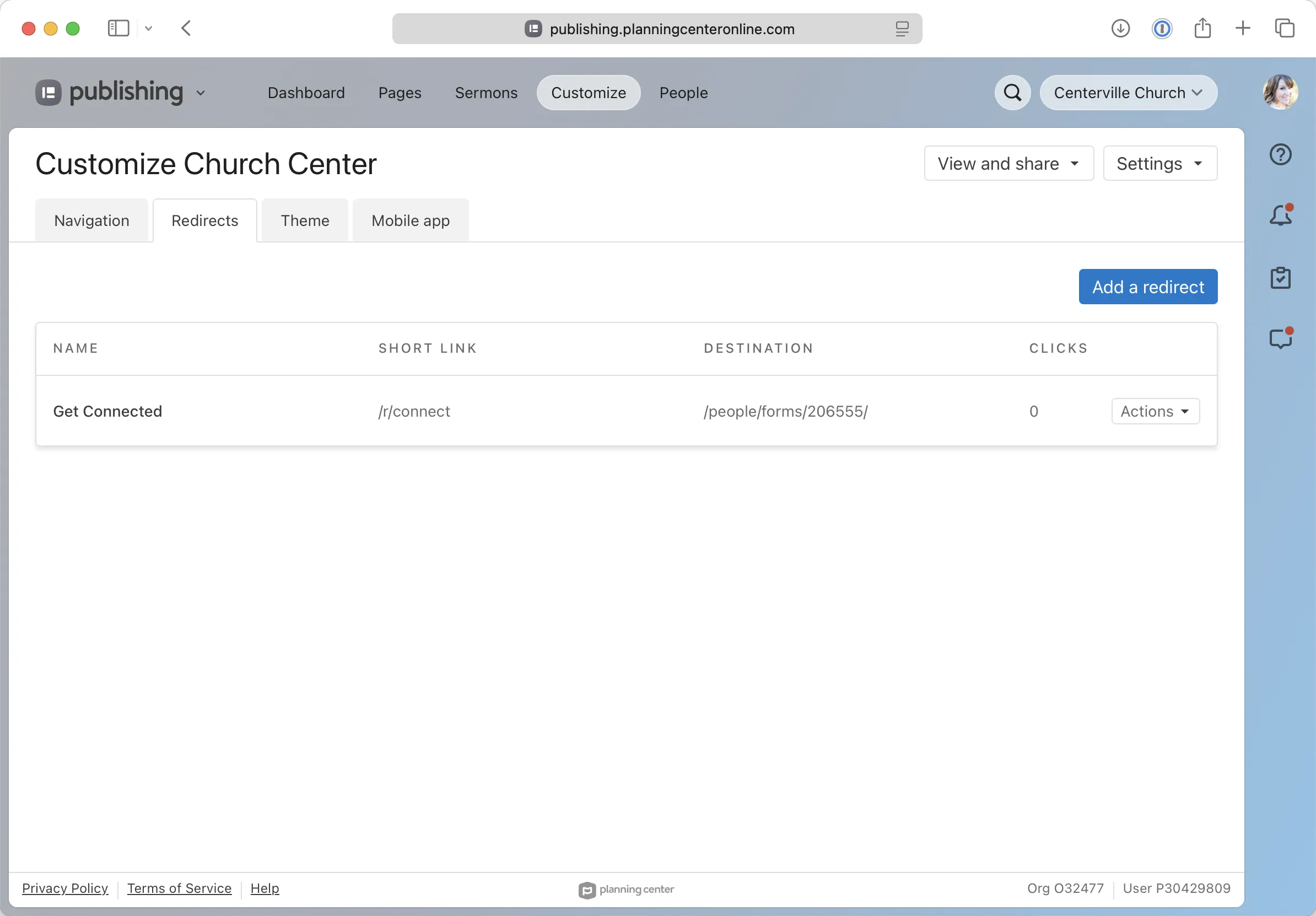The image size is (1316, 916).
Task: Open the Terms of Service link
Action: coord(179,888)
